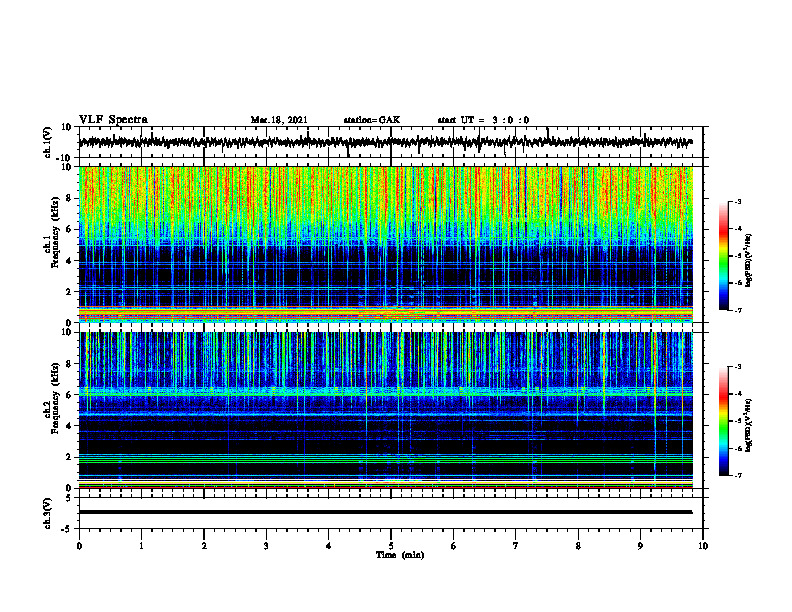Click the "ch.1(V)" waveform axis label
792x612 pixels.
tap(48, 142)
